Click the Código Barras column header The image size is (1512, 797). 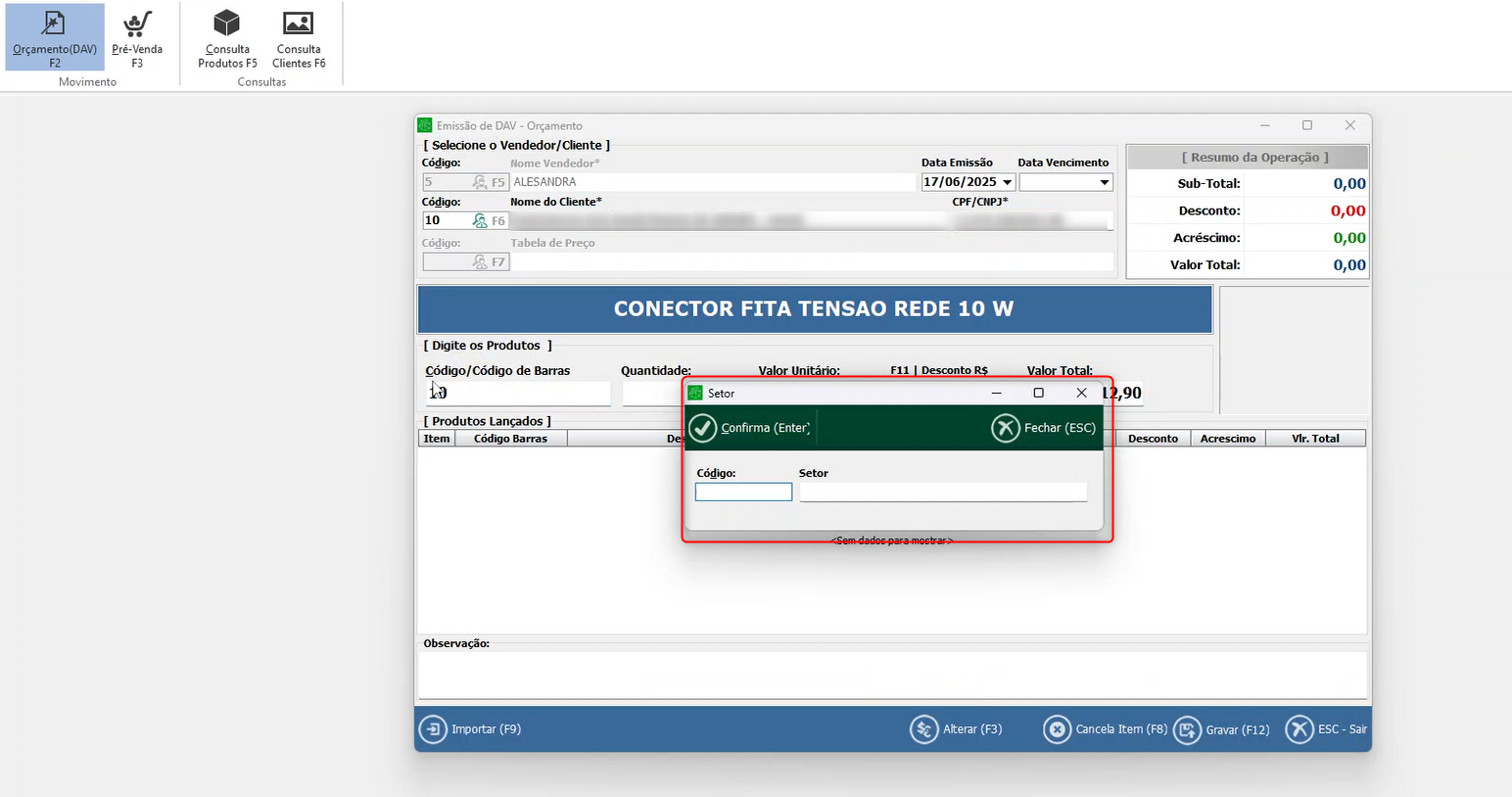click(x=510, y=439)
